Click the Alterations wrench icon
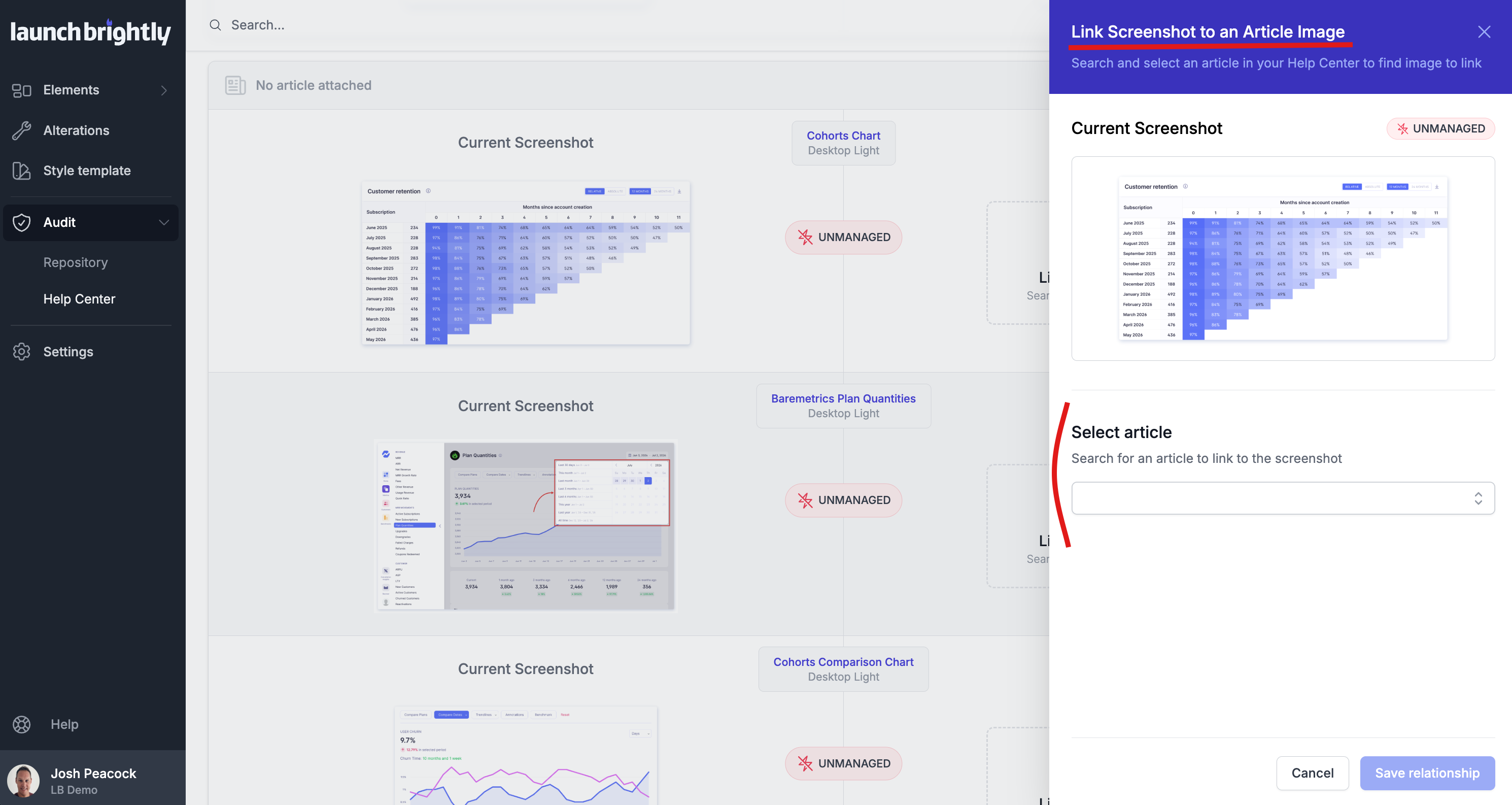Screen dimensions: 1512x805 coord(22,130)
